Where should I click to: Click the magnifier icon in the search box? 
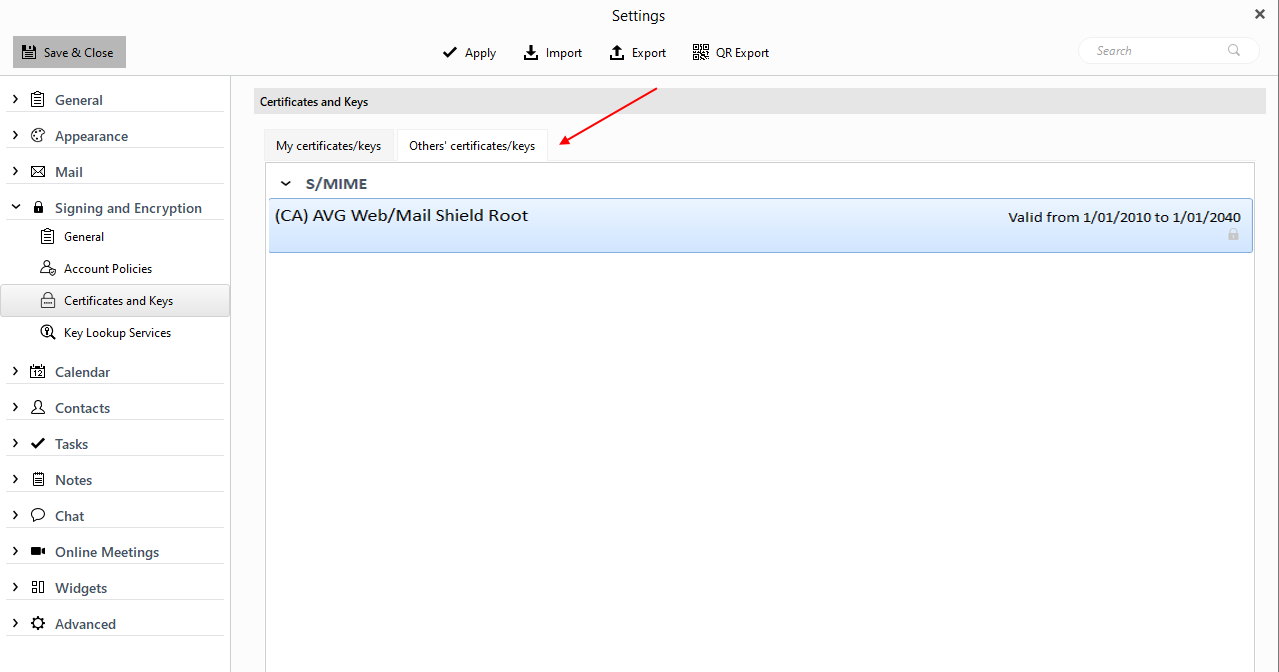tap(1234, 51)
